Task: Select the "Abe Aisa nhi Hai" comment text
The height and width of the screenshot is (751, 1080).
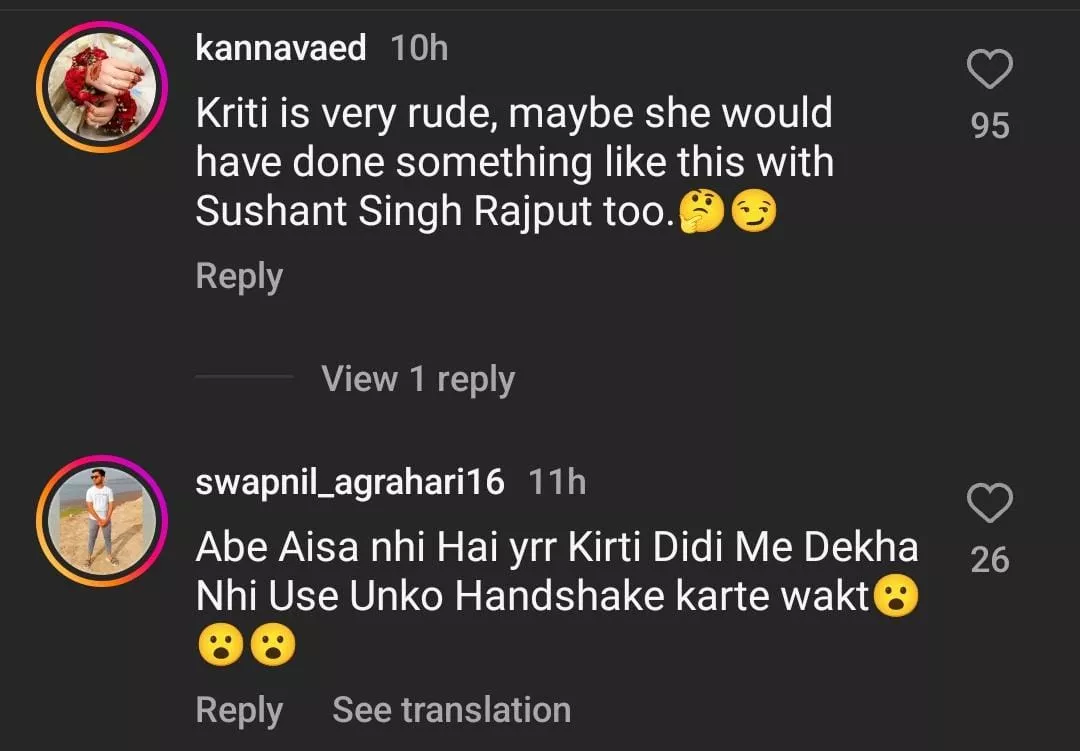Action: coord(556,572)
